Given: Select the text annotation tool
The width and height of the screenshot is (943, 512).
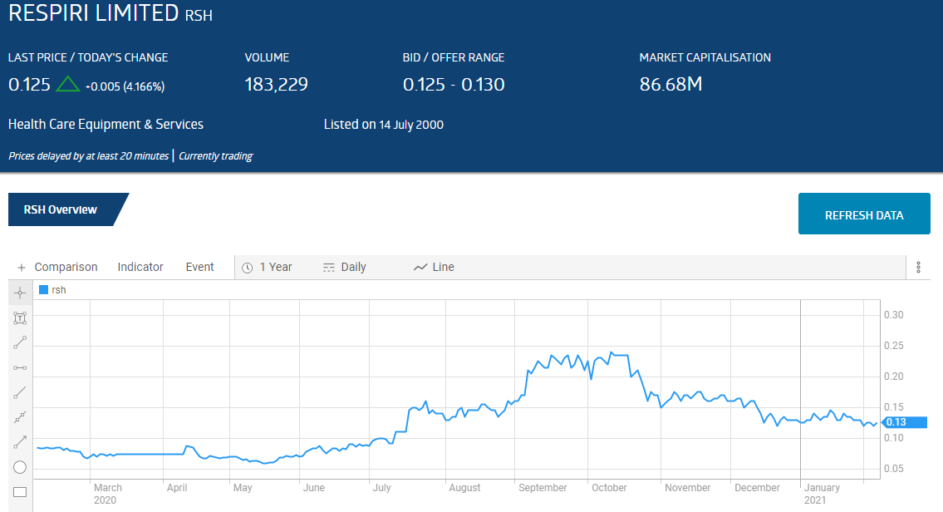Looking at the screenshot, I should [20, 318].
